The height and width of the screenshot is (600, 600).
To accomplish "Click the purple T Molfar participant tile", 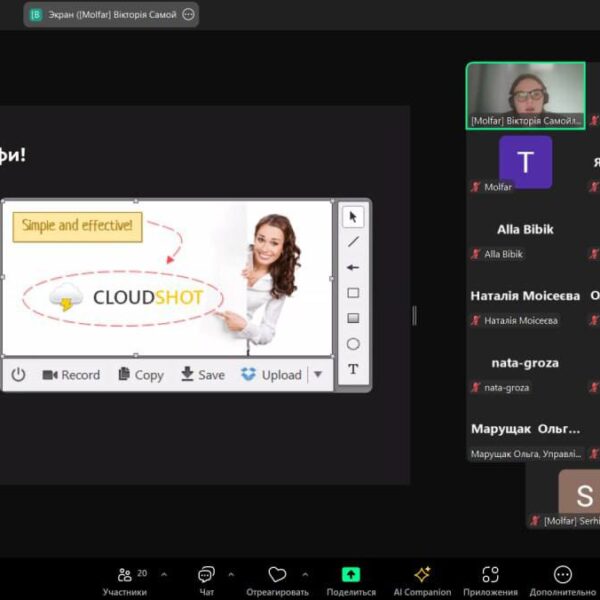I will tap(525, 162).
